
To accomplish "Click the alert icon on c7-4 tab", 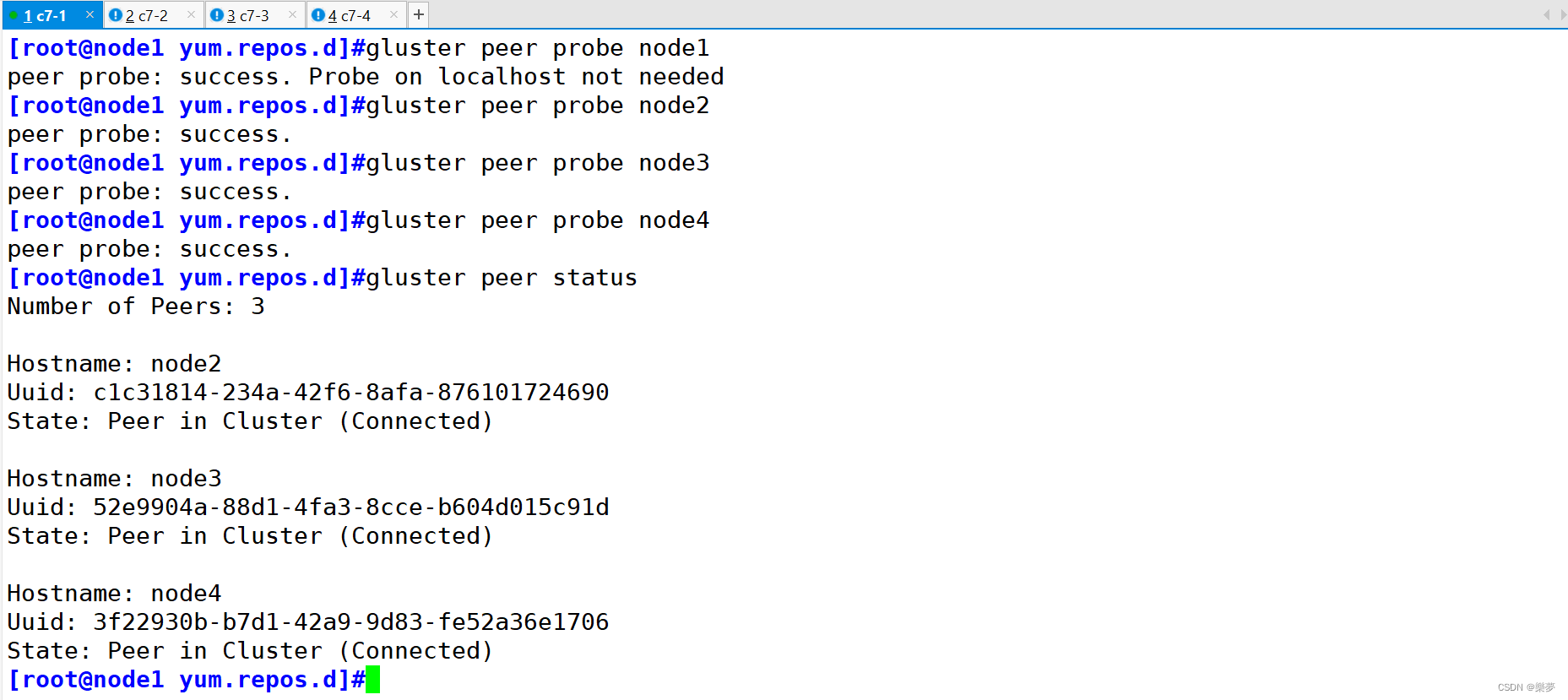I will pos(318,14).
